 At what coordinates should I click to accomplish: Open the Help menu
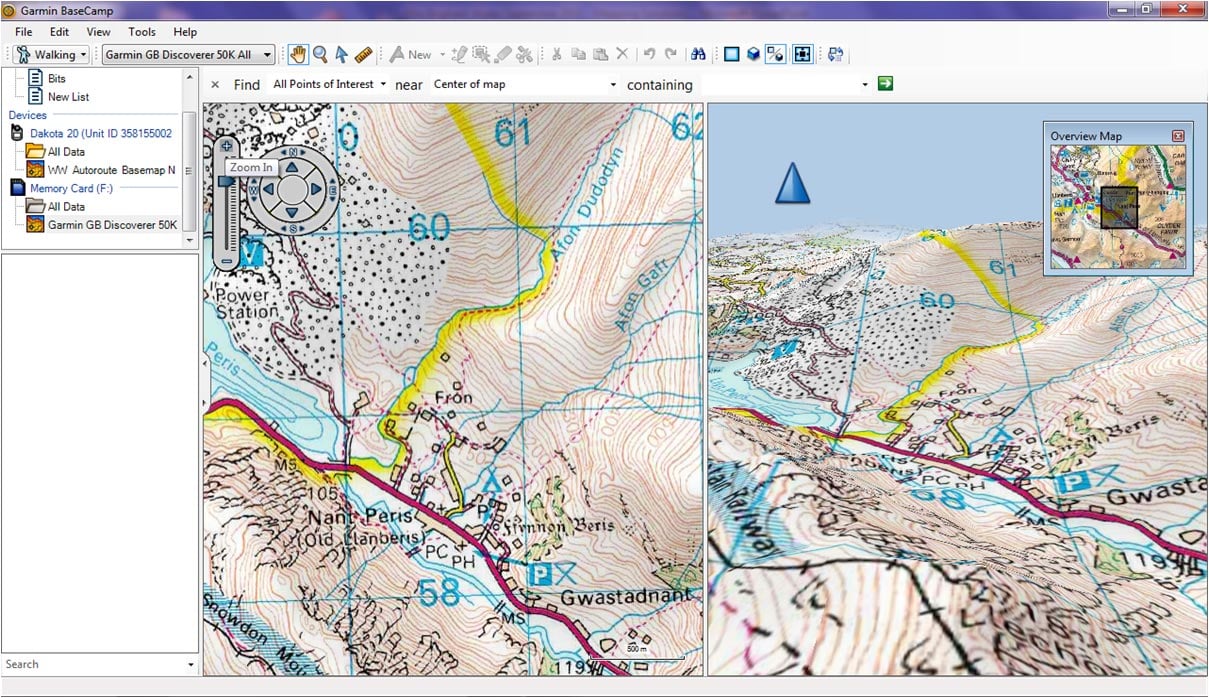pyautogui.click(x=185, y=32)
